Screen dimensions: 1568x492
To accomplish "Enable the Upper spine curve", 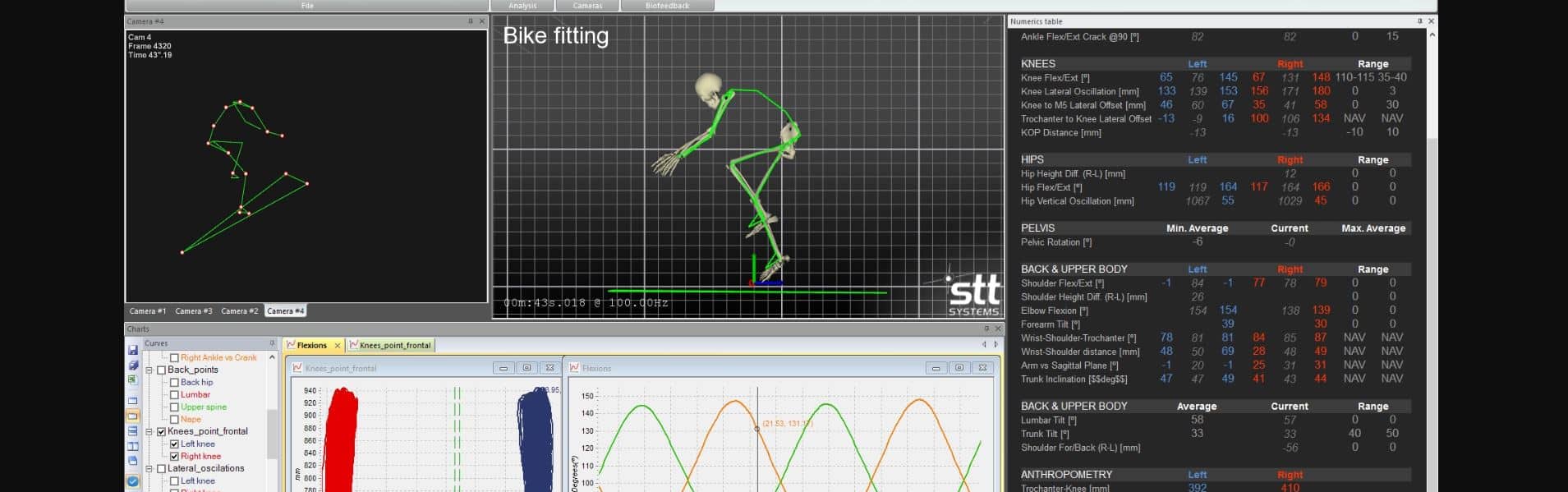I will [174, 407].
